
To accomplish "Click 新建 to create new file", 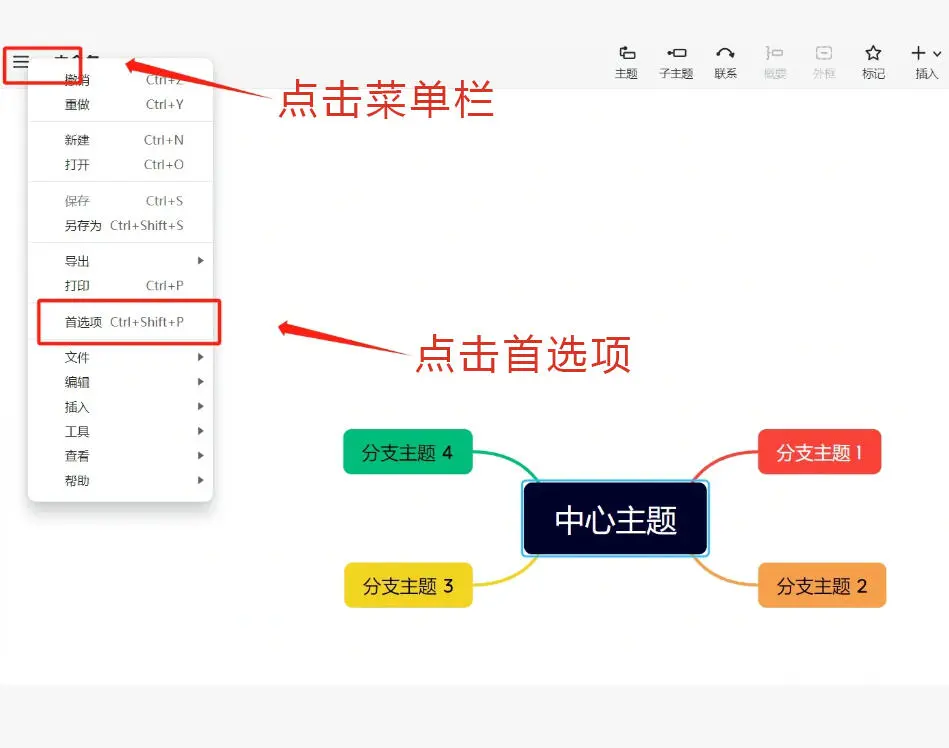I will [x=78, y=140].
